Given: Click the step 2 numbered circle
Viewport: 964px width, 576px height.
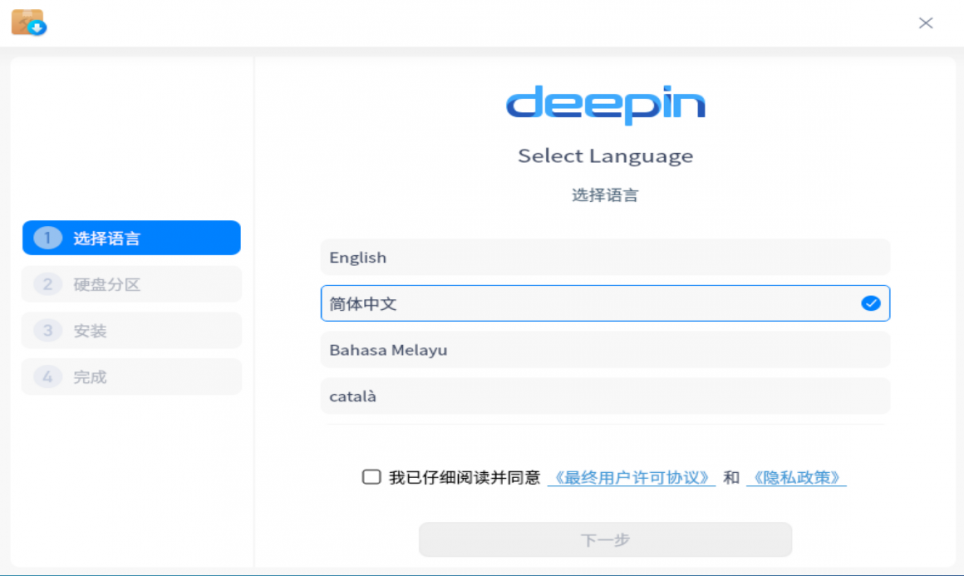Looking at the screenshot, I should [x=46, y=284].
